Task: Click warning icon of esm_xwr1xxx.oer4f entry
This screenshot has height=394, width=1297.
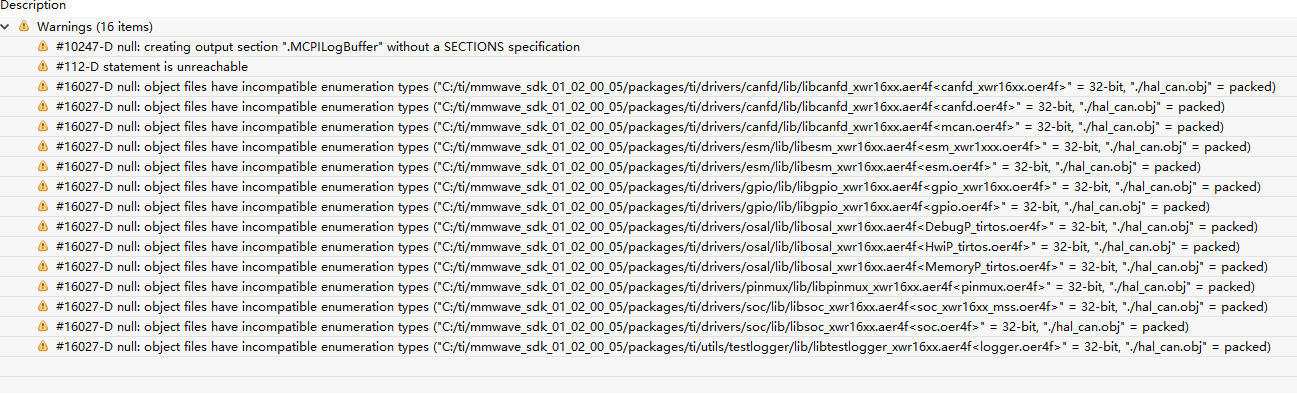Action: (x=42, y=147)
